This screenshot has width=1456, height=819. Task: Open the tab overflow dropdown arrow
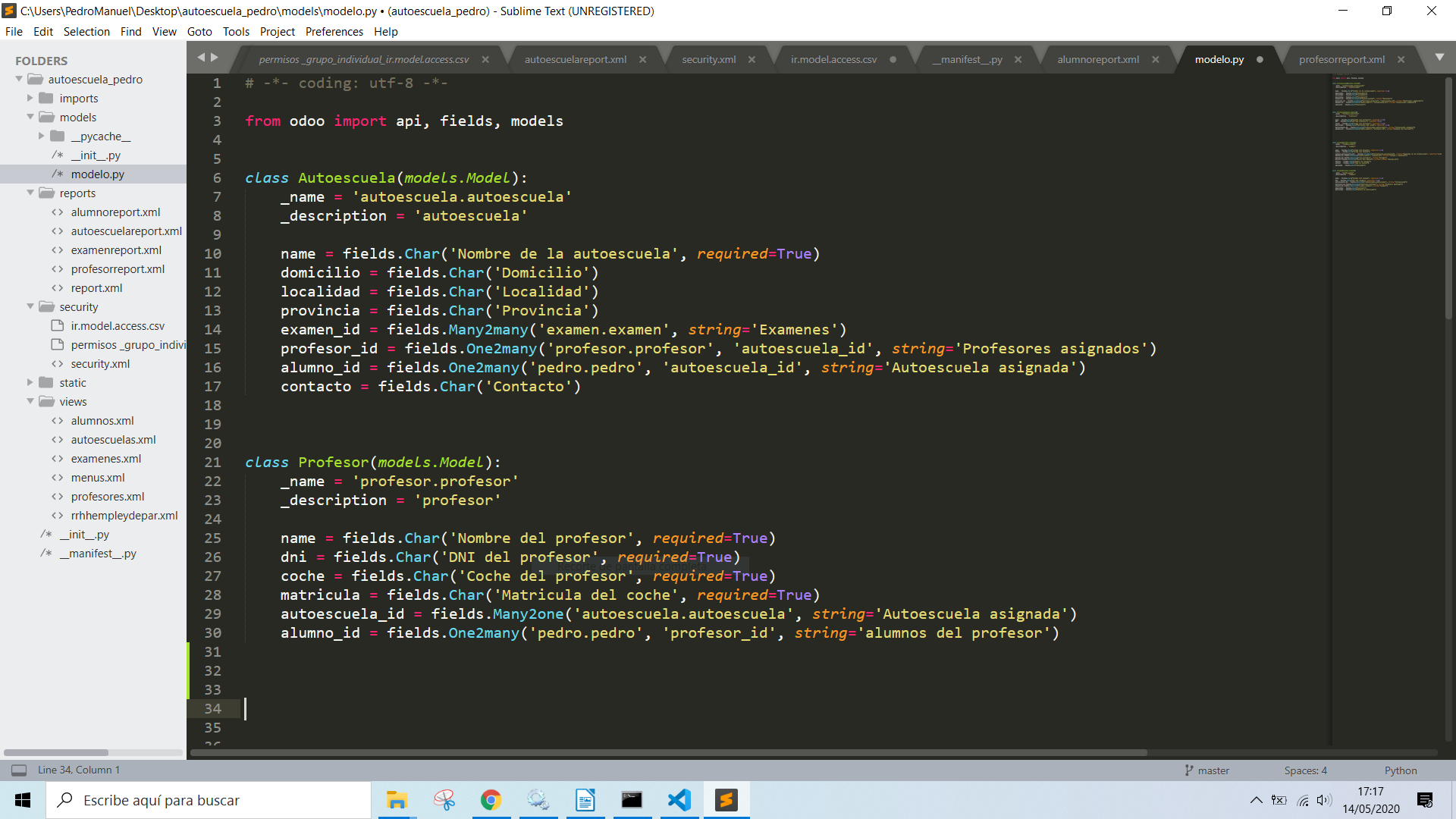pyautogui.click(x=1440, y=56)
